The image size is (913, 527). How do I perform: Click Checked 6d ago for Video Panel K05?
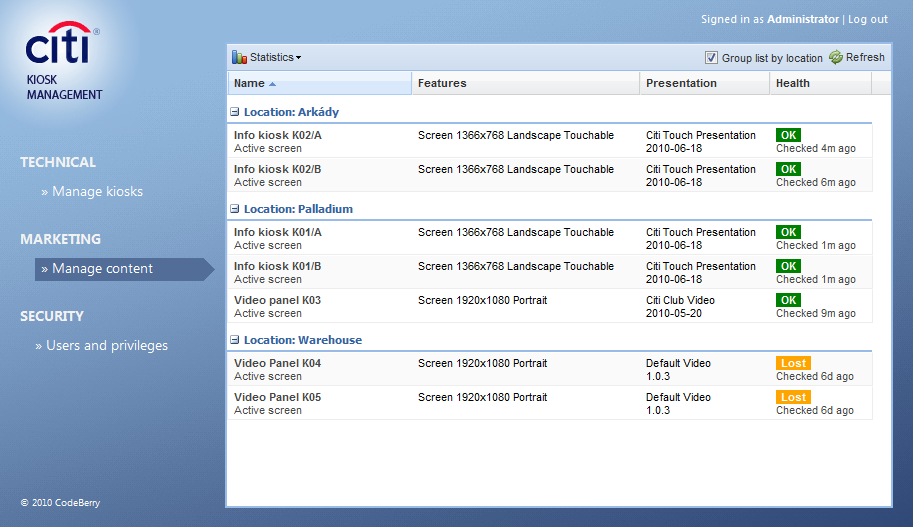coord(815,411)
